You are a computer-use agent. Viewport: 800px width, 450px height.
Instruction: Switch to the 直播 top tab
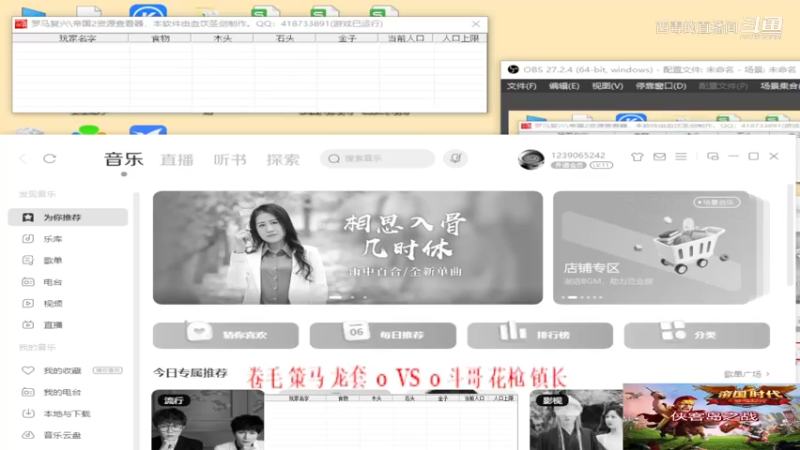pos(177,159)
